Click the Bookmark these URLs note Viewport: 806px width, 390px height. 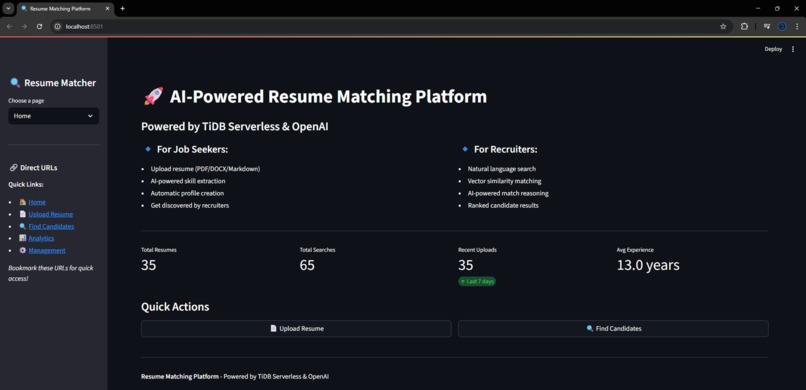click(x=50, y=273)
